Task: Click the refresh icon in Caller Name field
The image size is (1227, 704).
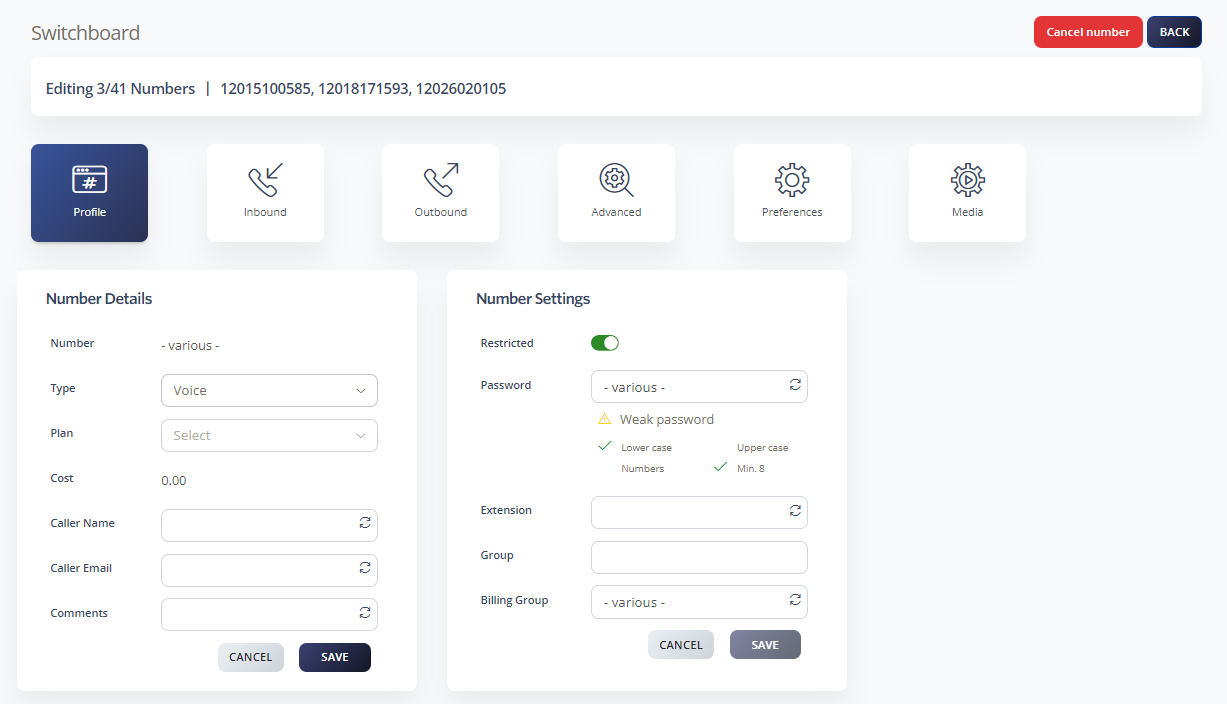Action: (365, 523)
